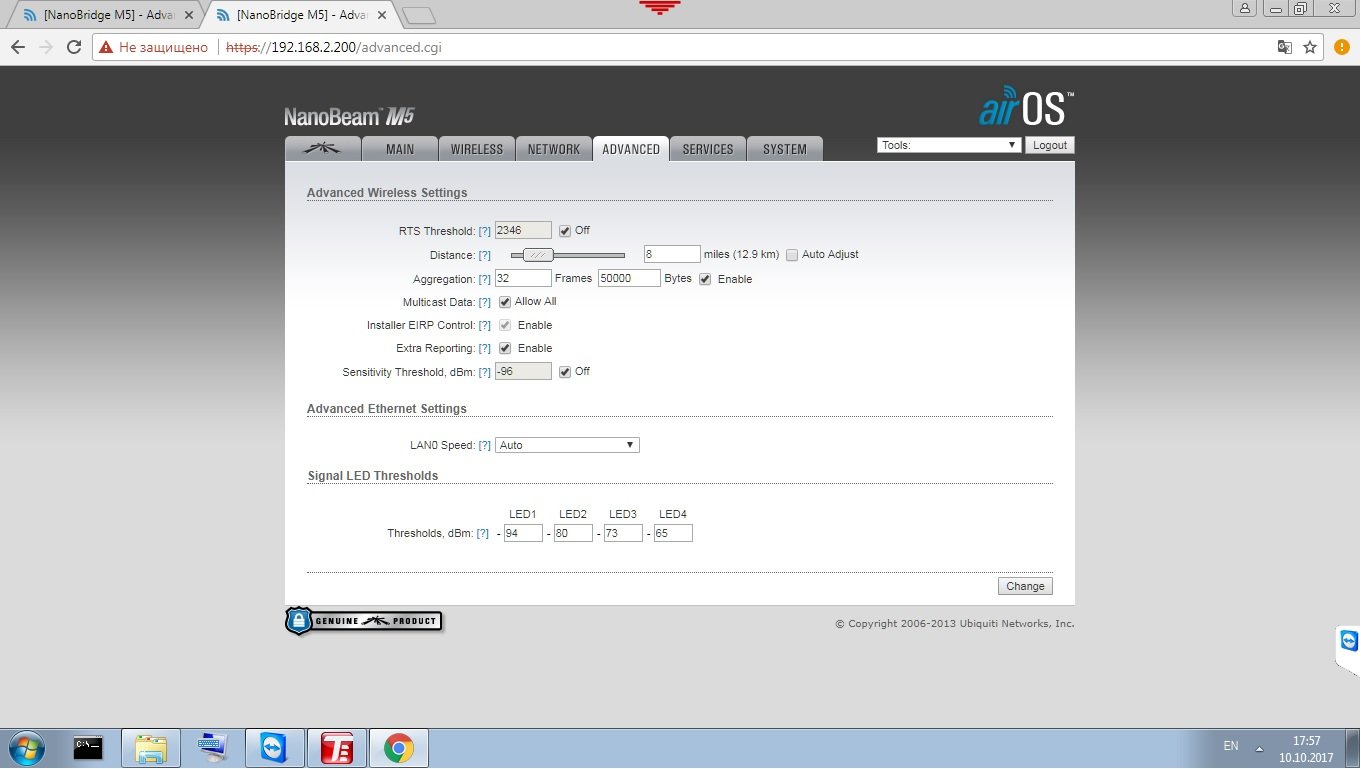Open Windows Start menu orb
This screenshot has width=1361, height=769.
(26, 747)
